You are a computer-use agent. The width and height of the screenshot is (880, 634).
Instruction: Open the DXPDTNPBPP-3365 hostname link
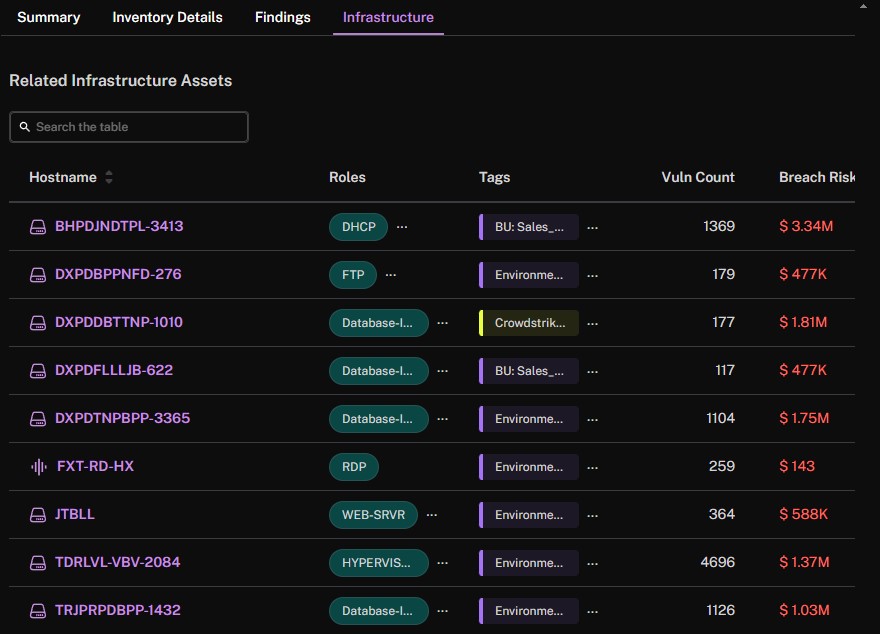pos(122,418)
